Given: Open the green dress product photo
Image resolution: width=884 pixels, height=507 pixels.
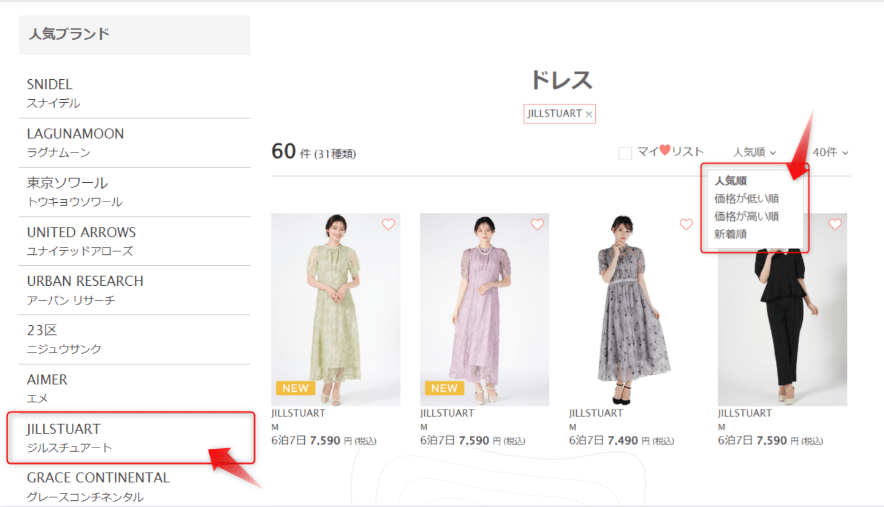Looking at the screenshot, I should click(335, 309).
